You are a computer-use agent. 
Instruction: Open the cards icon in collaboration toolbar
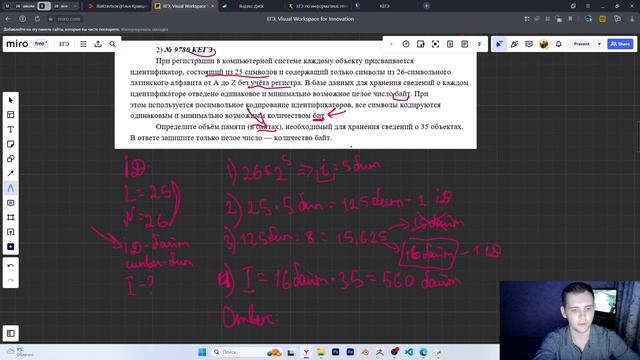450,44
